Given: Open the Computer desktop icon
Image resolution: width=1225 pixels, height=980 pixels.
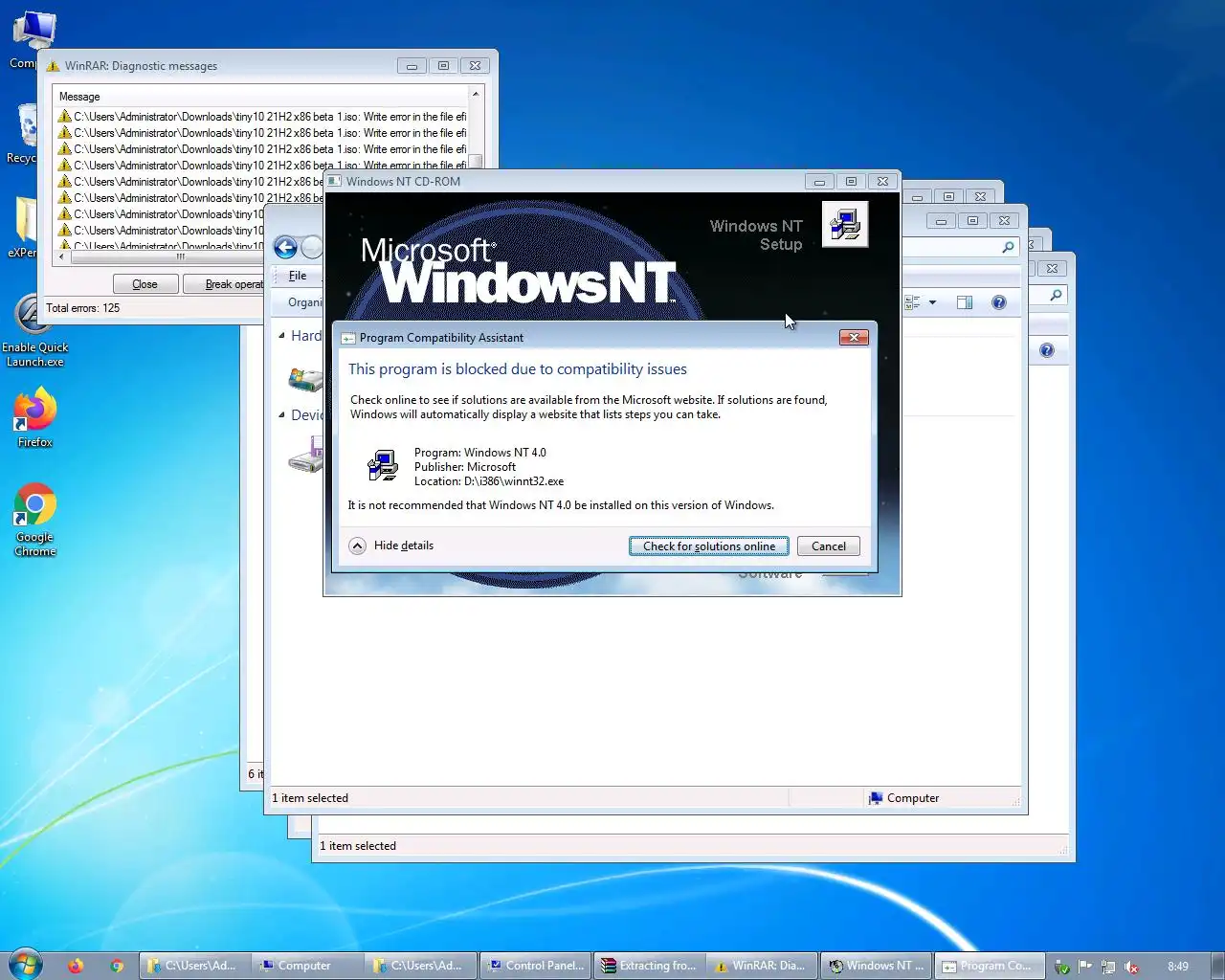Looking at the screenshot, I should pos(33,40).
